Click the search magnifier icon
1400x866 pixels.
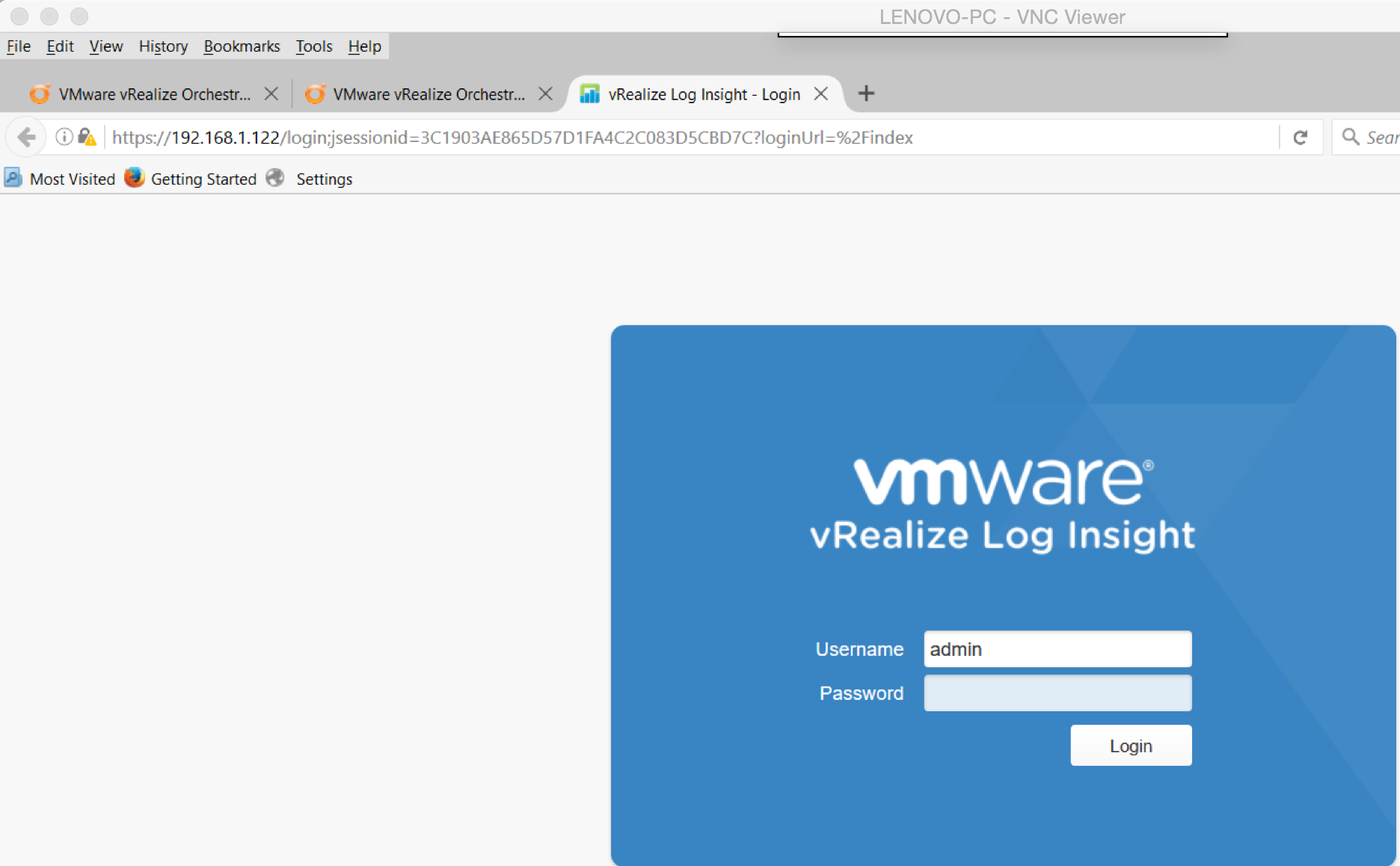tap(1350, 137)
